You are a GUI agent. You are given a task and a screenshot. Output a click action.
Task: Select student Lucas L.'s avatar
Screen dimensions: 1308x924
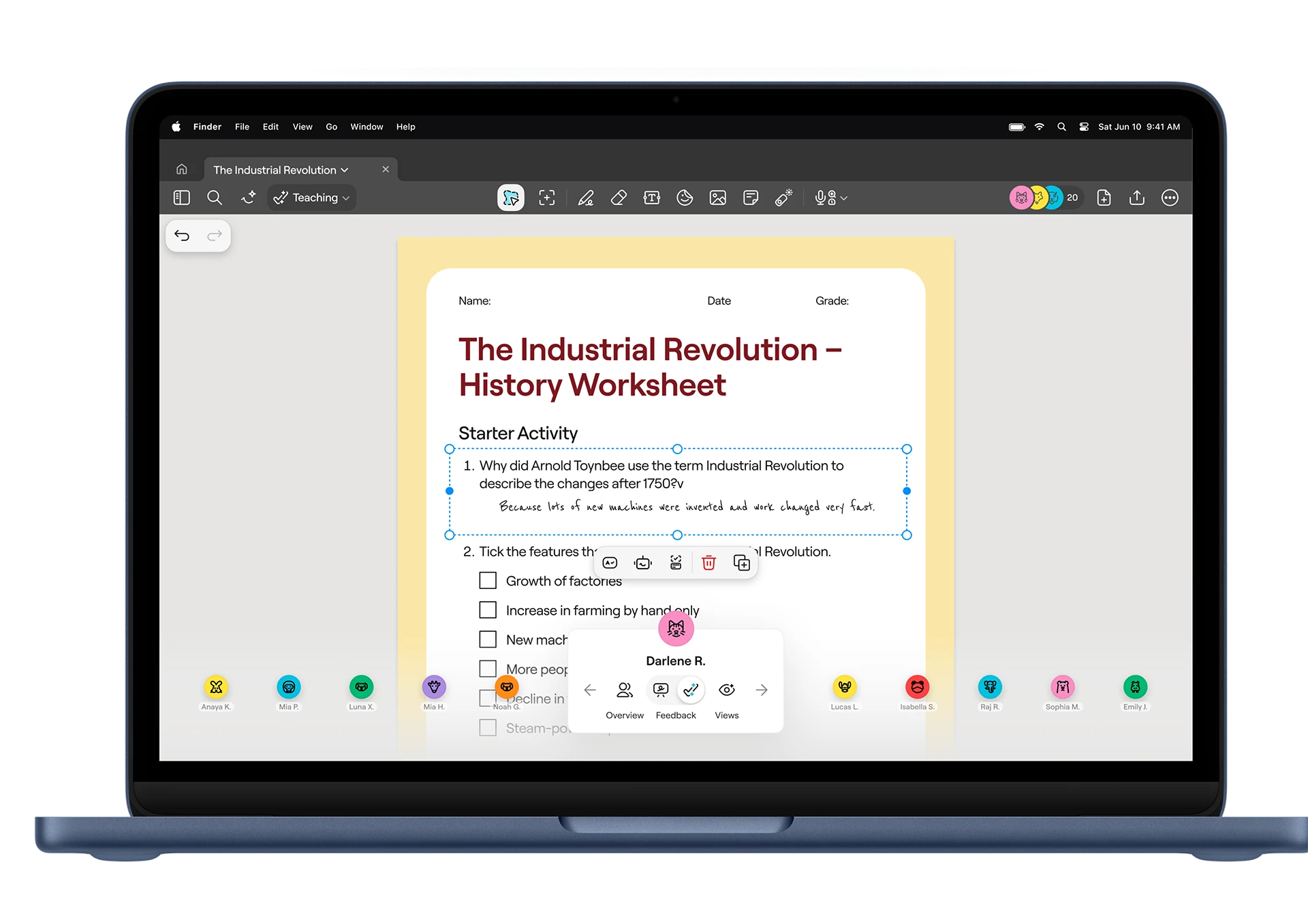[845, 687]
